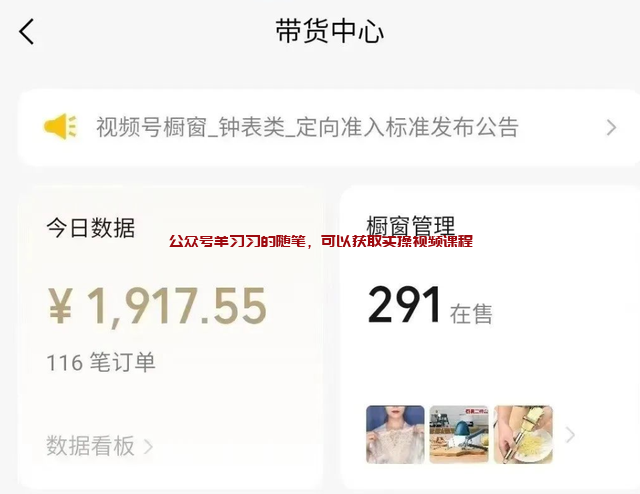Viewport: 640px width, 494px height.
Task: Go to 数据看板 dashboard link
Action: pos(90,445)
